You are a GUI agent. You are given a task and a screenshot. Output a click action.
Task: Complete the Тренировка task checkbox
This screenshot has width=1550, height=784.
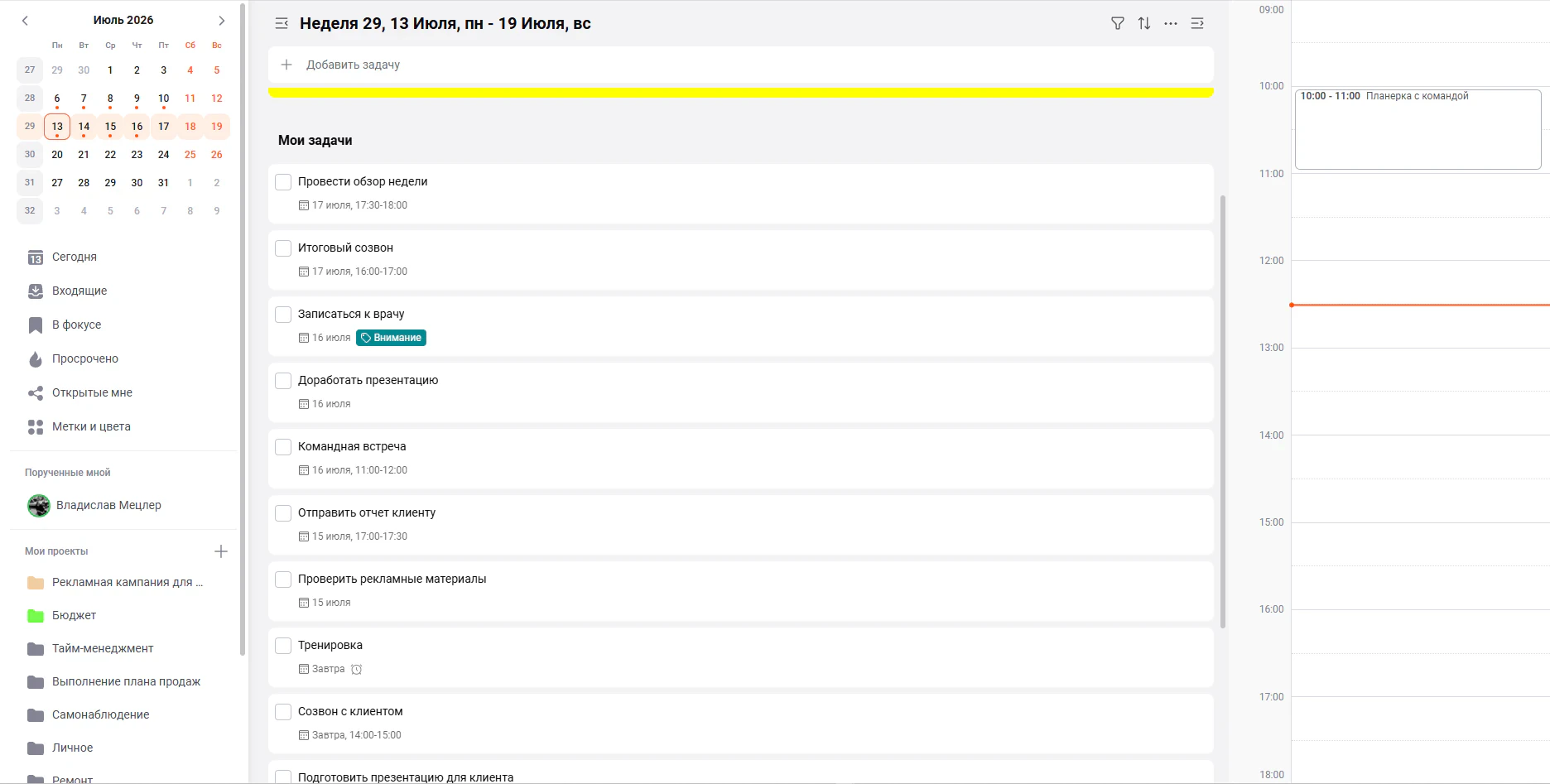point(283,646)
